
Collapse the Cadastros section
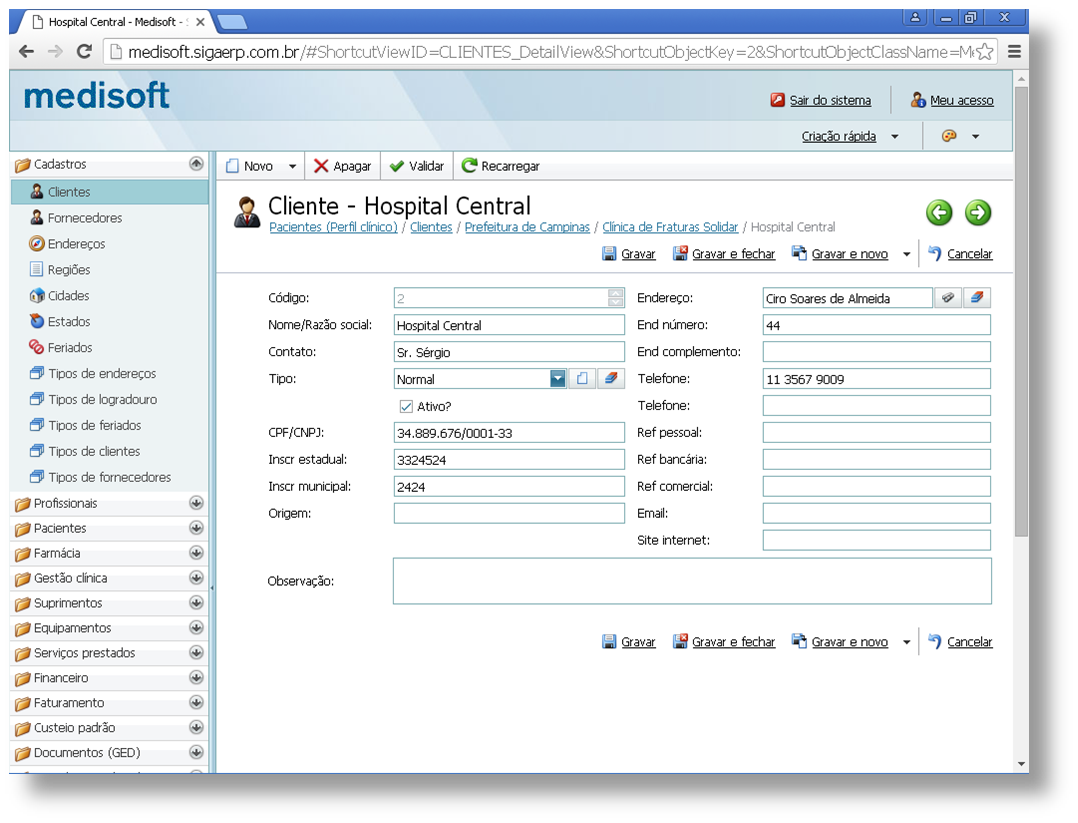[x=196, y=164]
